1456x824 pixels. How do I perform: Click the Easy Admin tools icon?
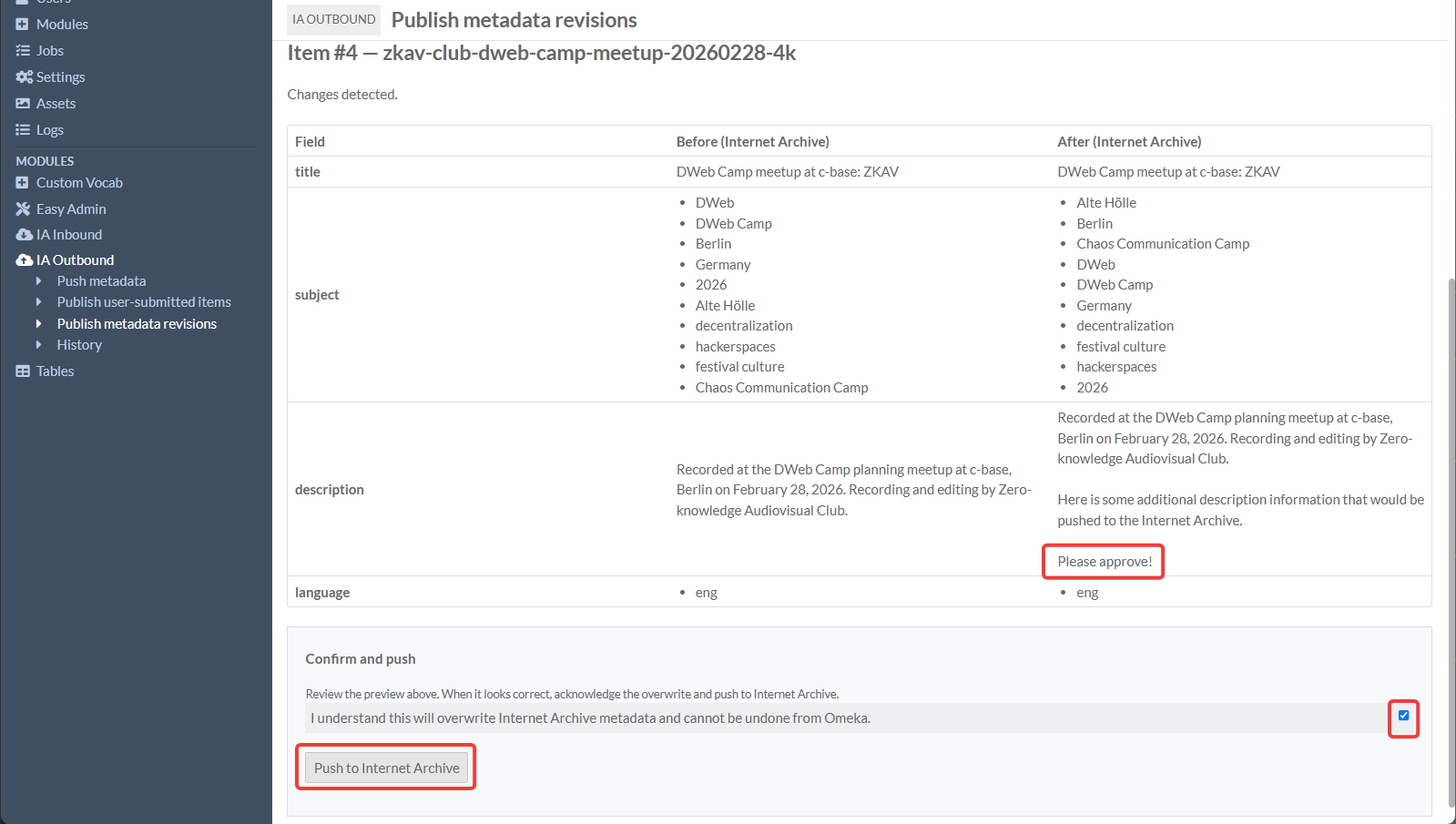tap(23, 209)
